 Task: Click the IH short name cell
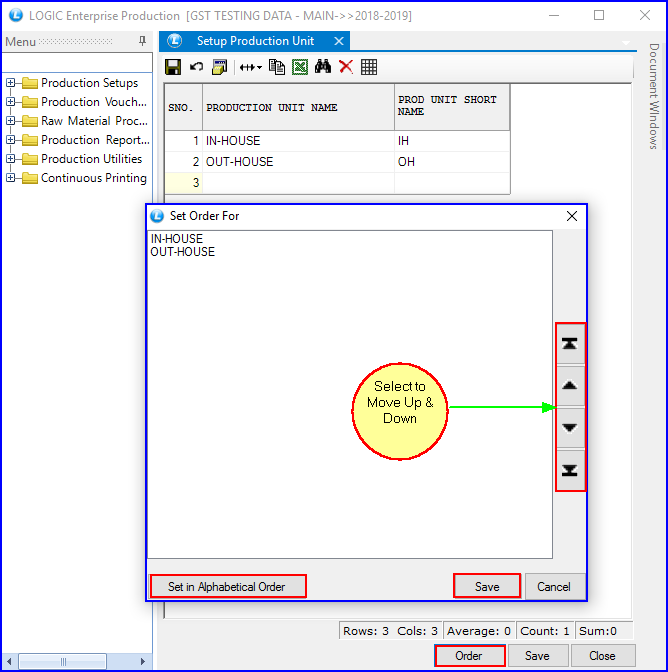pos(452,141)
